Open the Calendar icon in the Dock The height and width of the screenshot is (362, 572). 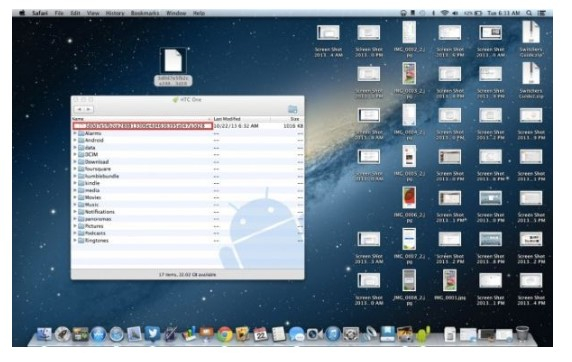(260, 334)
